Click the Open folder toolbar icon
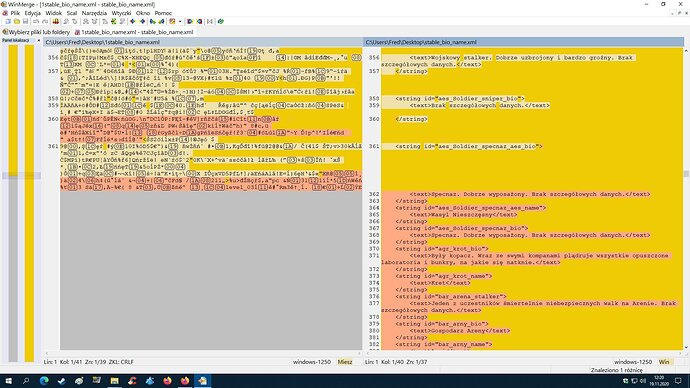Viewport: 690px width, 388px height. click(x=17, y=21)
